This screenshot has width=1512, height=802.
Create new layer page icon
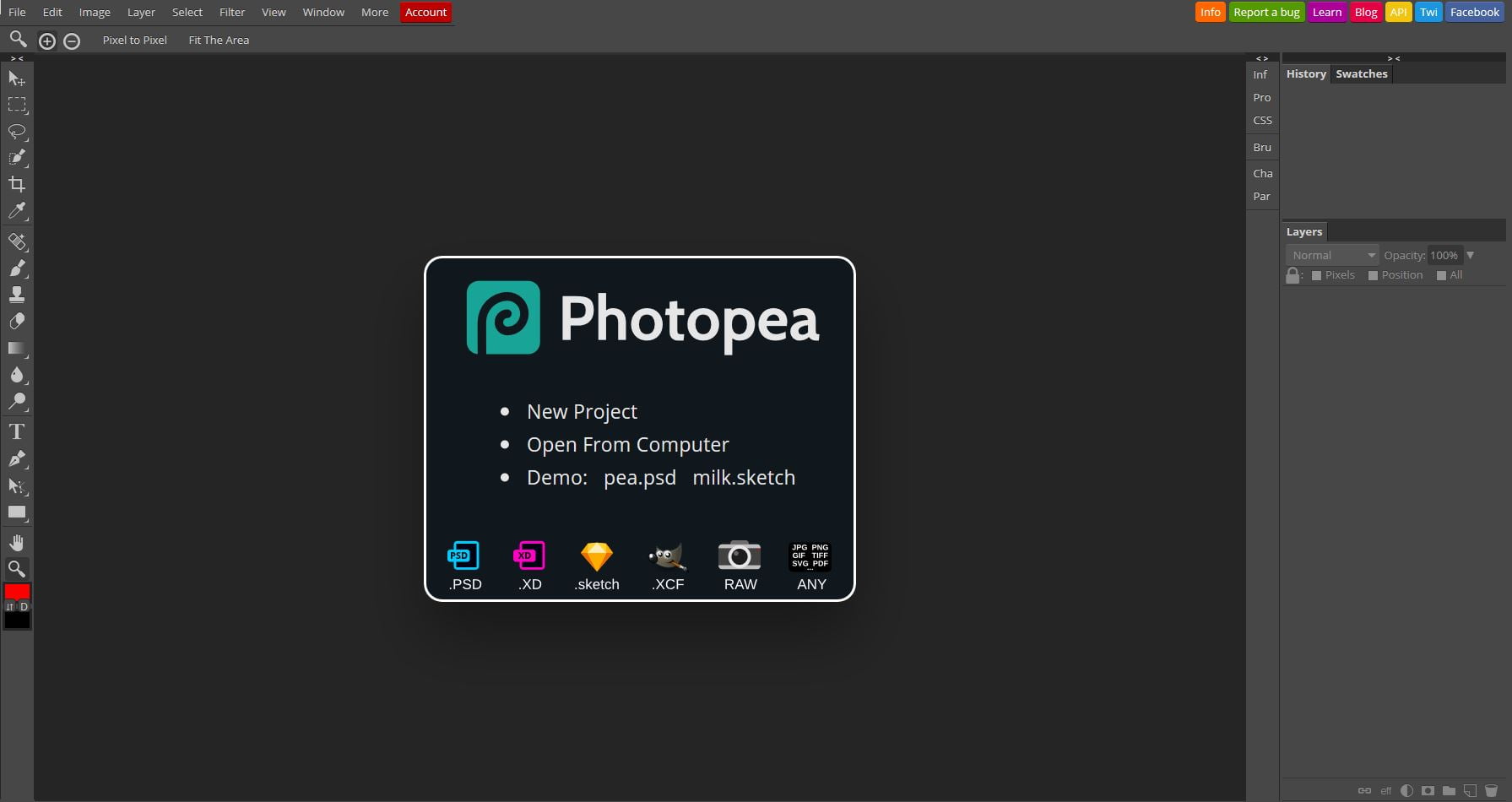(x=1470, y=791)
